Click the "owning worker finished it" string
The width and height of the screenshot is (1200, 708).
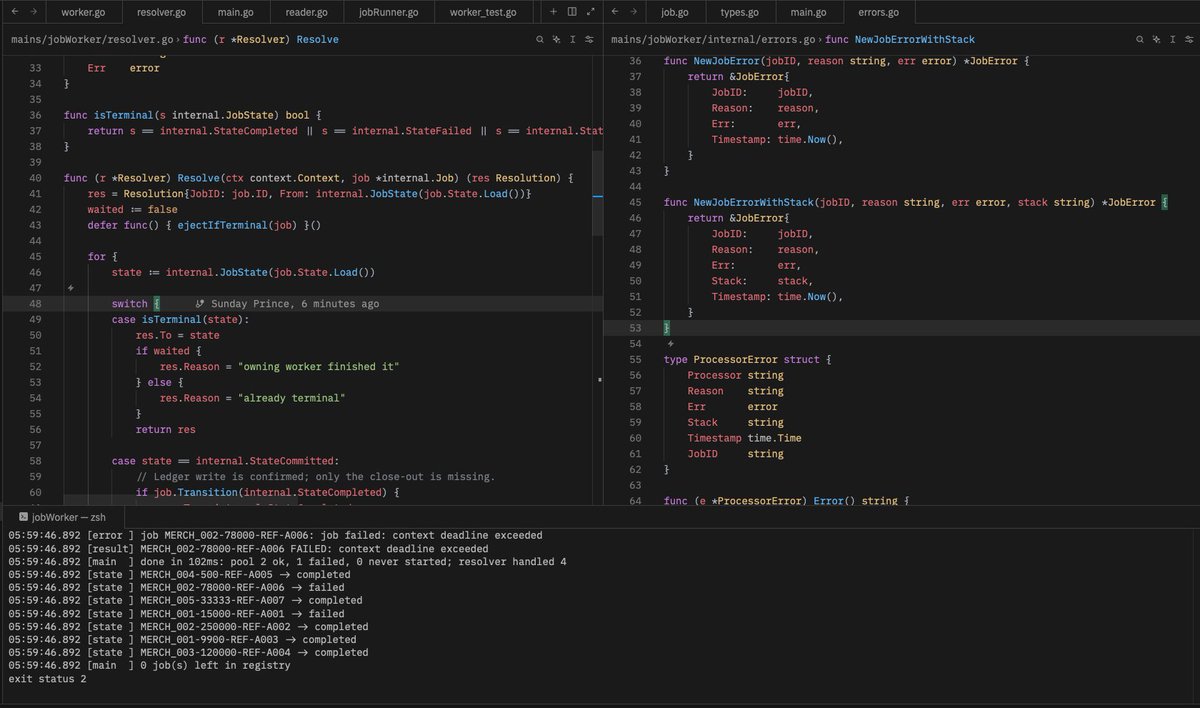click(319, 367)
